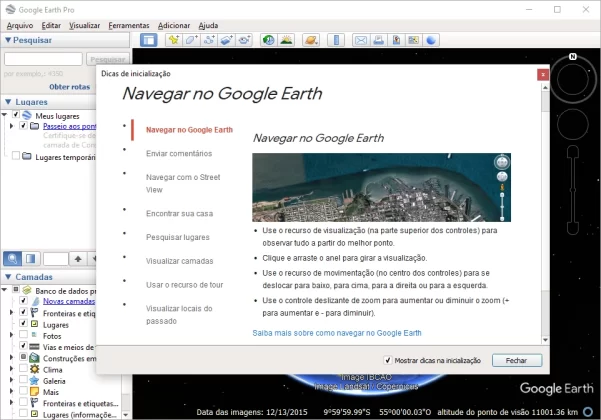This screenshot has width=601, height=420.
Task: Open the Ferramentas menu
Action: pos(129,25)
